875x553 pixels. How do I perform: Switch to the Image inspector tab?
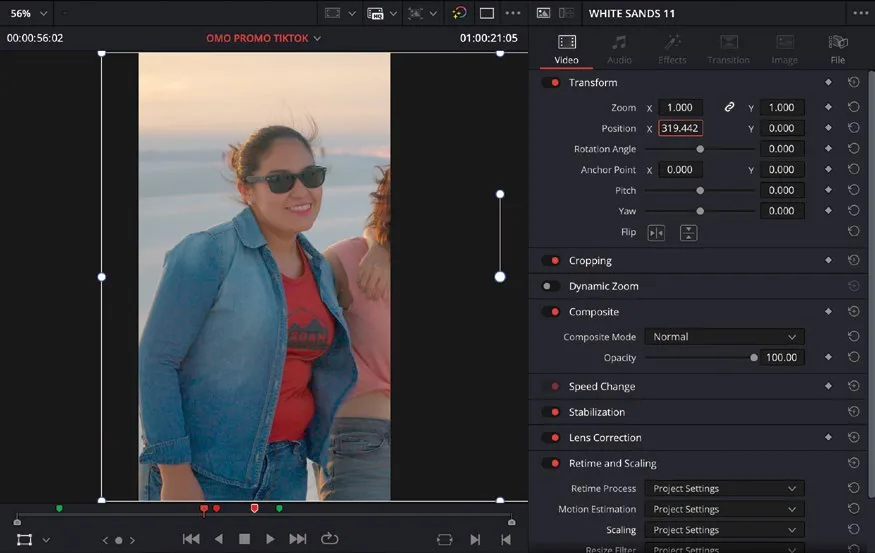coord(784,49)
